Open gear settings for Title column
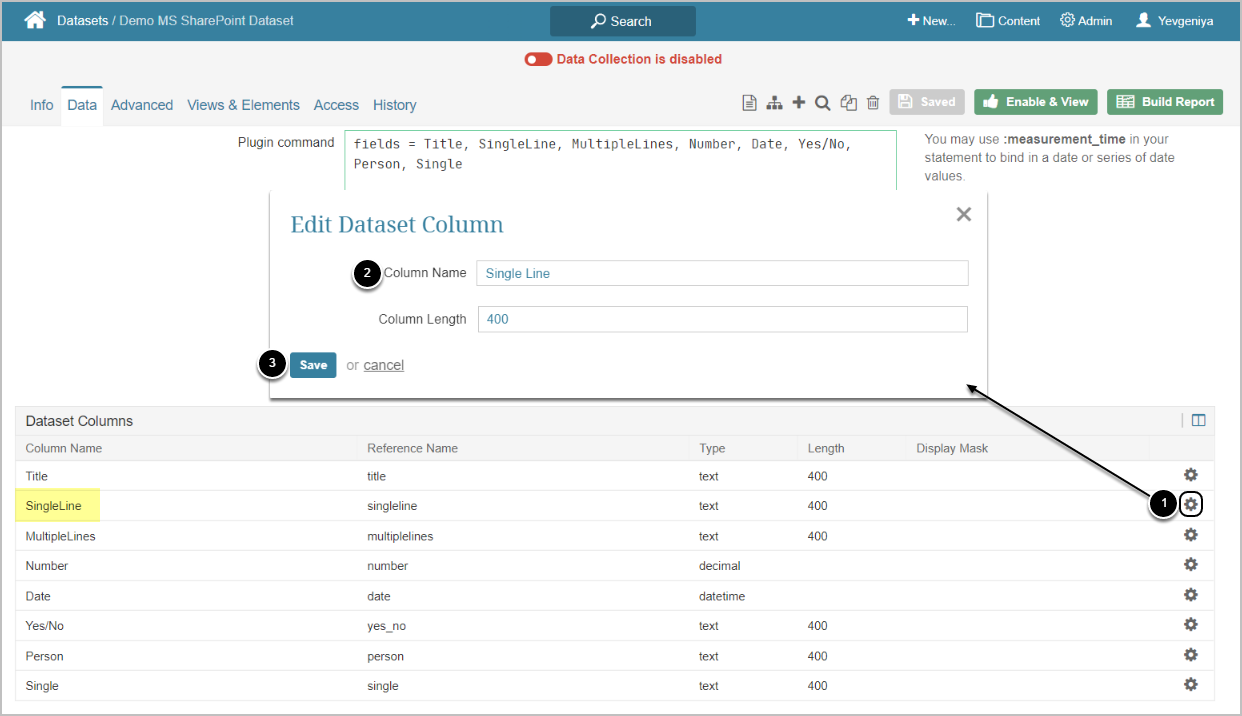This screenshot has width=1242, height=716. click(x=1190, y=475)
